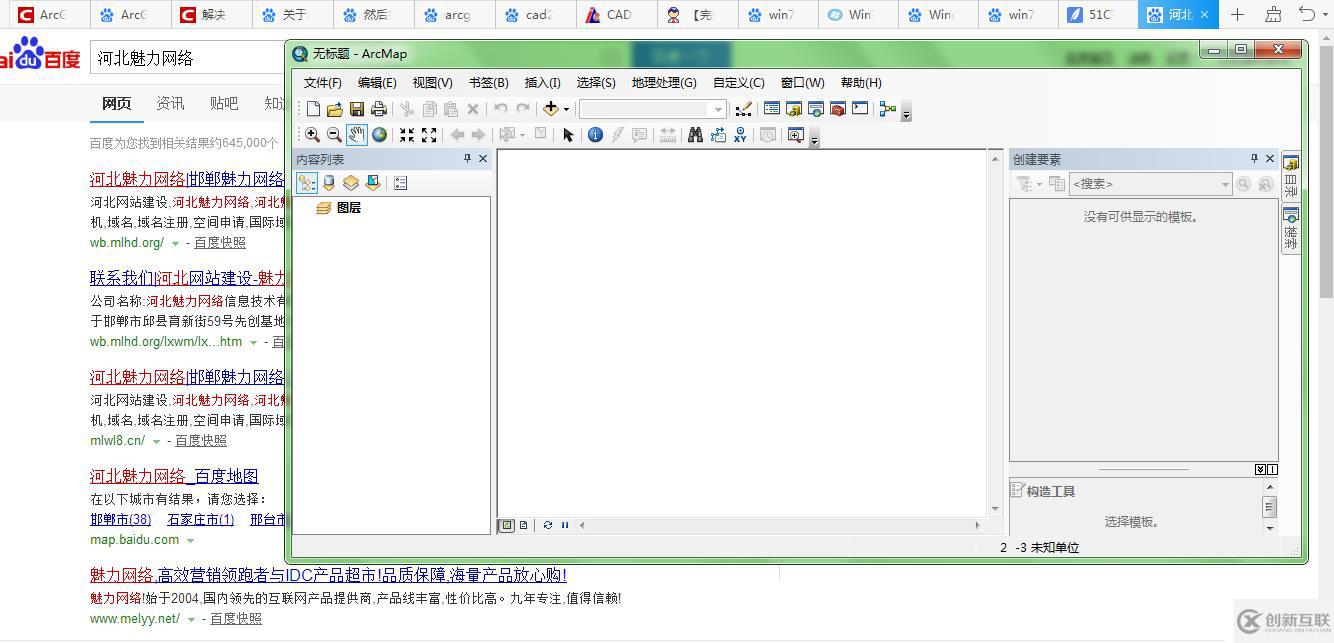Print the map using the printer icon
Viewport: 1334px width, 643px height.
pos(379,109)
